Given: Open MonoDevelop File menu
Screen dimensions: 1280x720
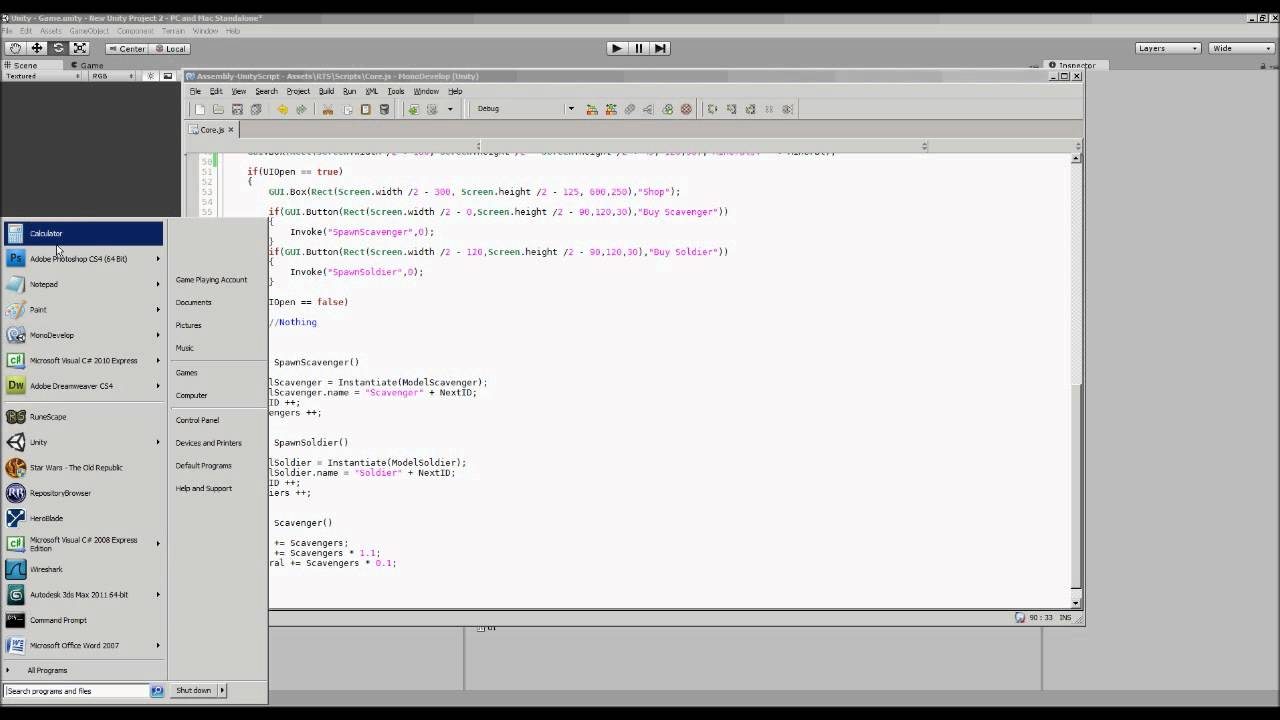Looking at the screenshot, I should click(x=195, y=91).
